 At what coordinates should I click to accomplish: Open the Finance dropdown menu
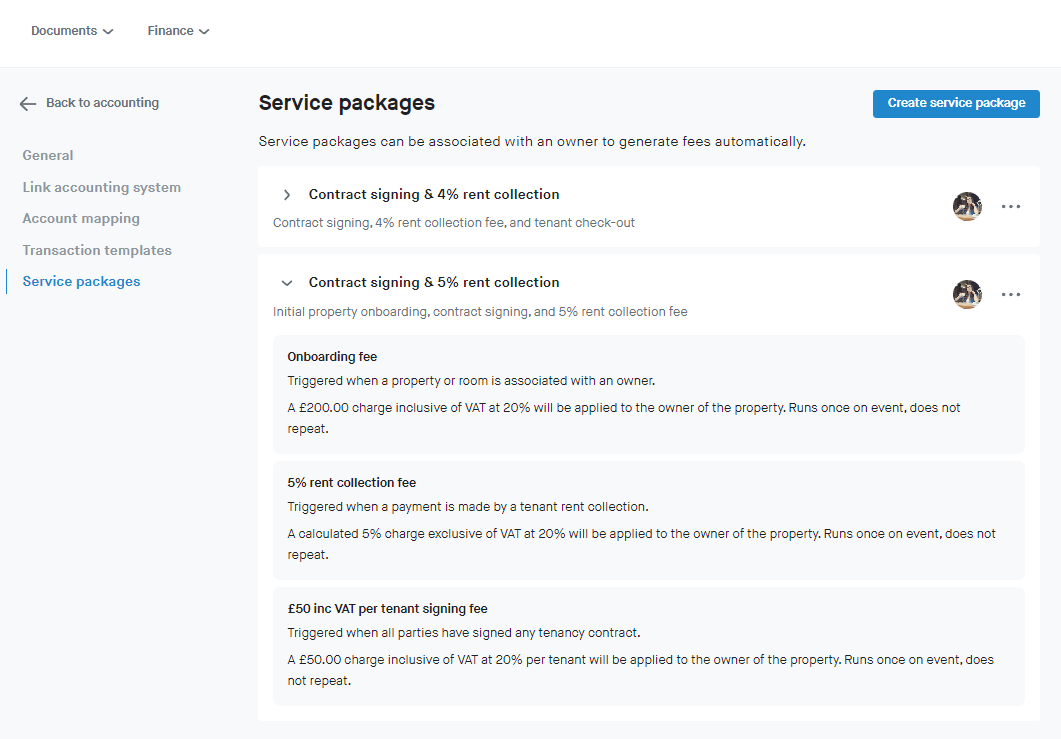[178, 31]
